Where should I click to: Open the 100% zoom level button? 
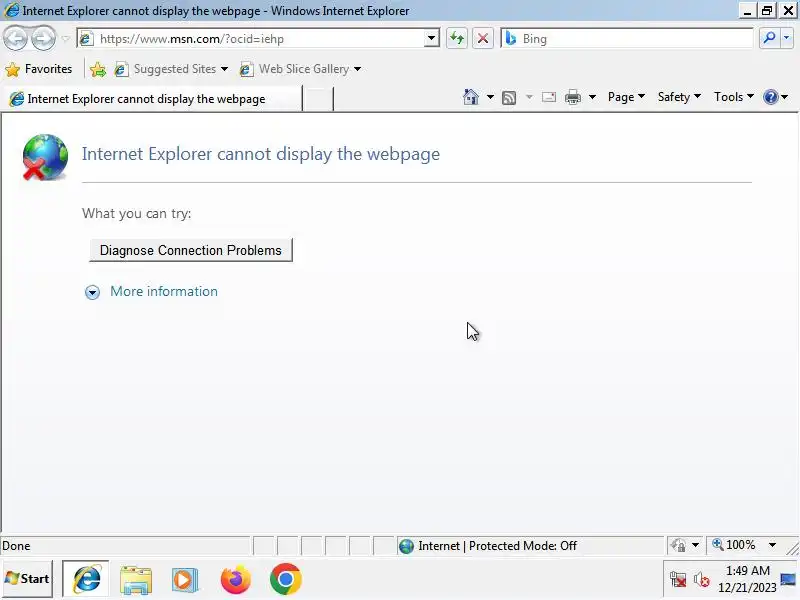coord(734,545)
